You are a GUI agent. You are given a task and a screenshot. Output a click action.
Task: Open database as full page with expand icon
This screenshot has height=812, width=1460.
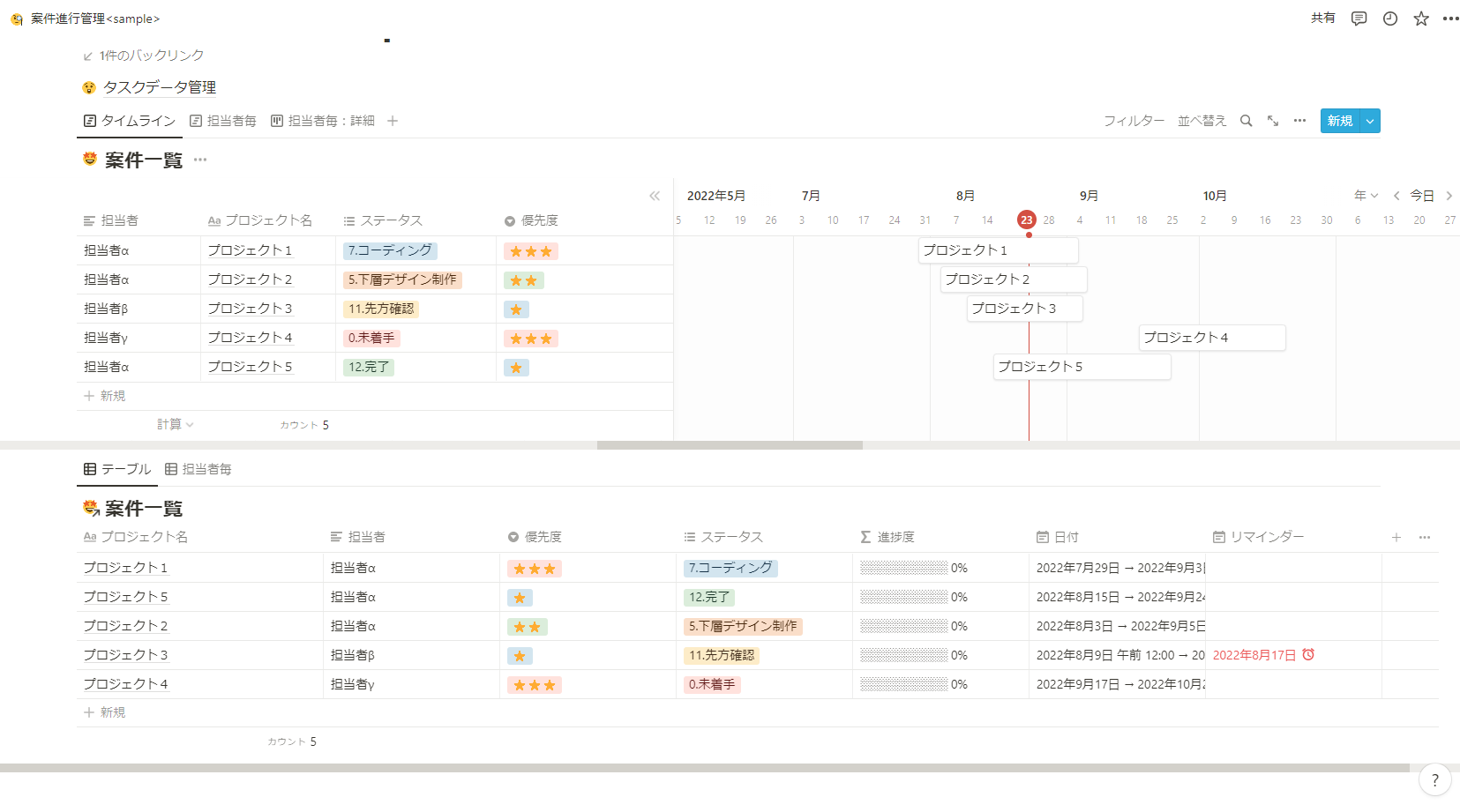[1273, 121]
